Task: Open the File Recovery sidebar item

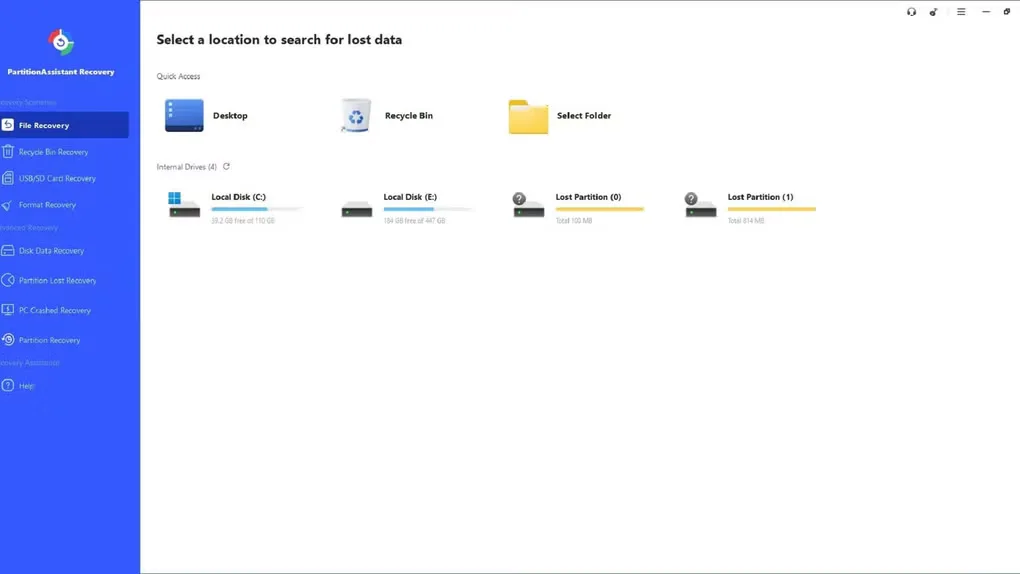Action: point(64,125)
